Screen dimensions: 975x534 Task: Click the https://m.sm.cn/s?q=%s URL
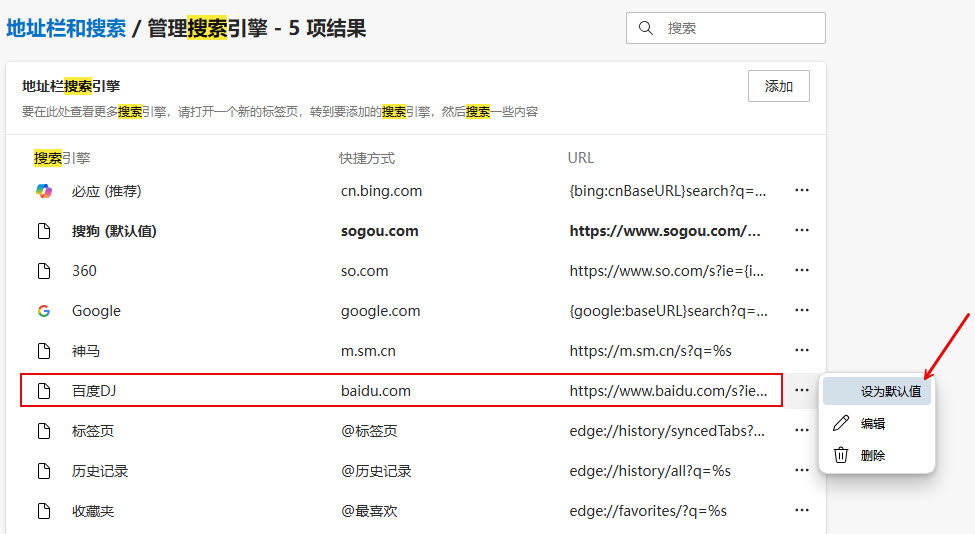(x=650, y=351)
